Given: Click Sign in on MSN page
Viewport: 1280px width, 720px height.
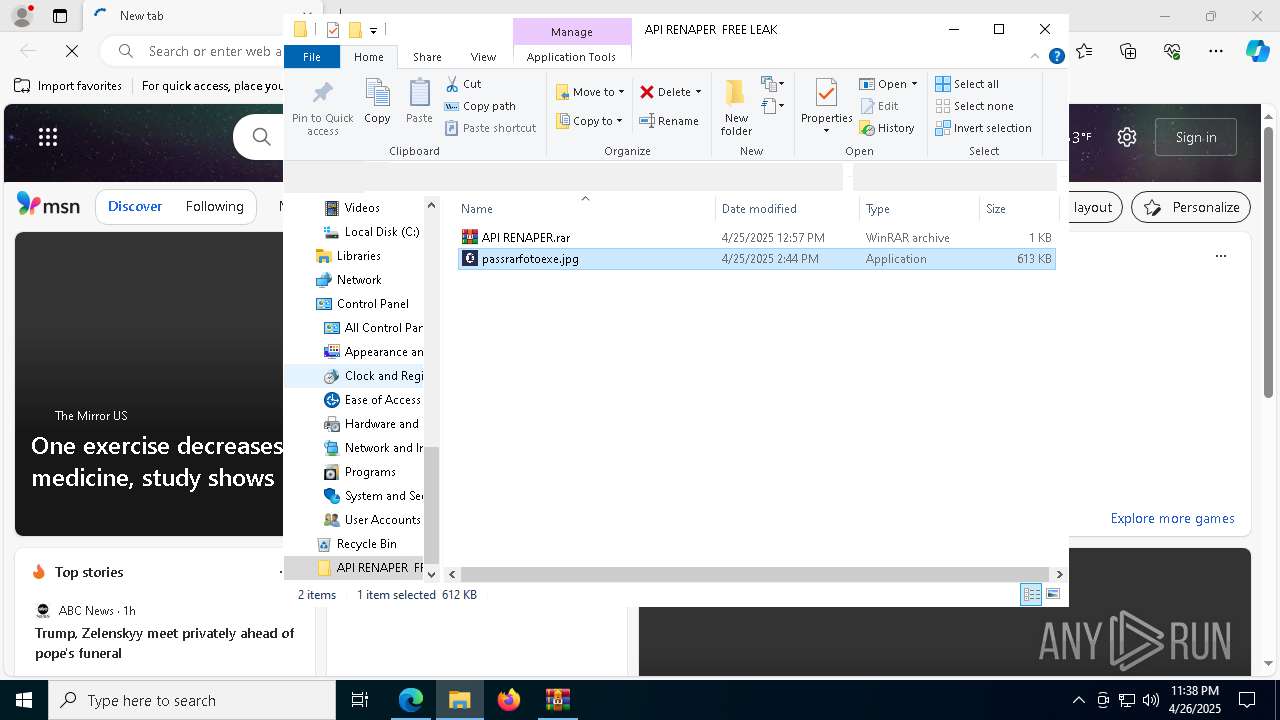Looking at the screenshot, I should (x=1195, y=137).
